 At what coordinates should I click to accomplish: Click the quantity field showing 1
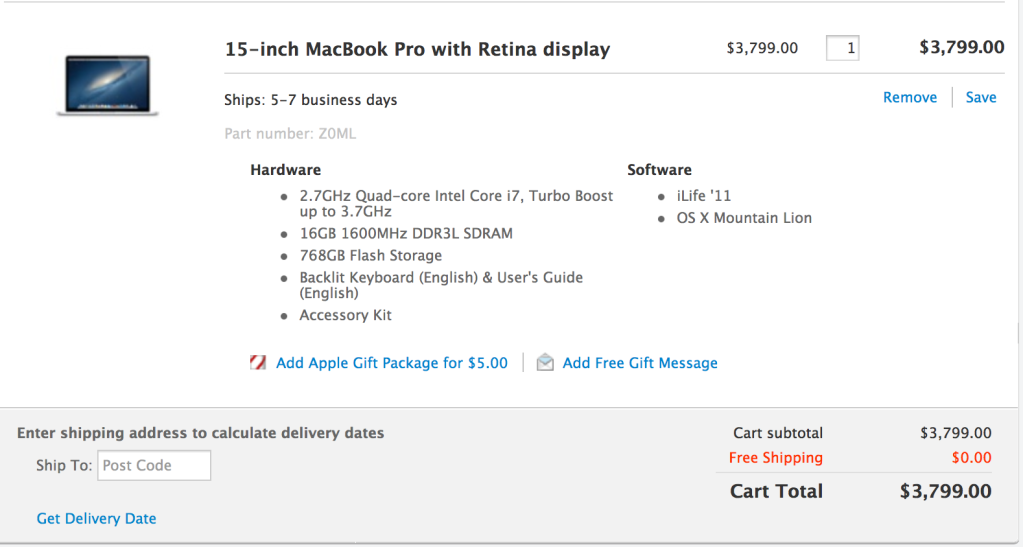coord(842,48)
